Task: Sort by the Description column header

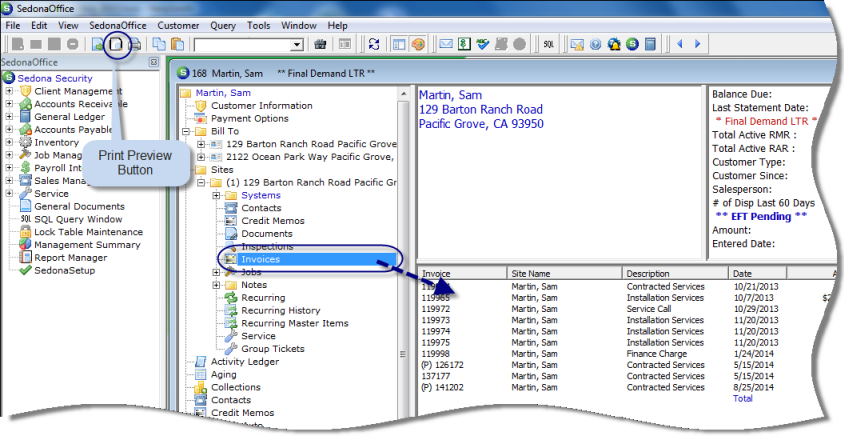Action: pyautogui.click(x=675, y=273)
